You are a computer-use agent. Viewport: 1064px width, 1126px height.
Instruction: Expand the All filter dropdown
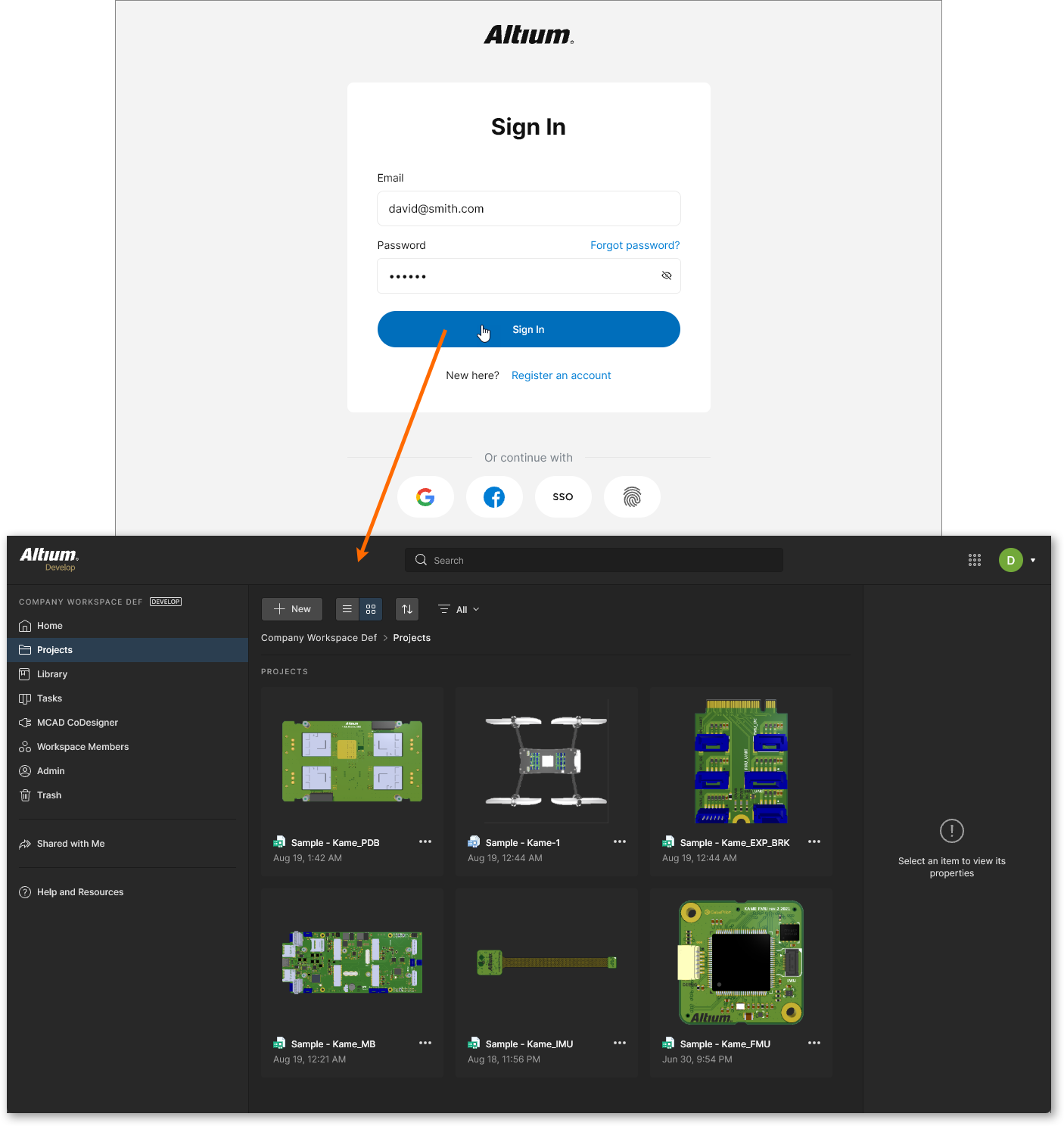pyautogui.click(x=459, y=609)
